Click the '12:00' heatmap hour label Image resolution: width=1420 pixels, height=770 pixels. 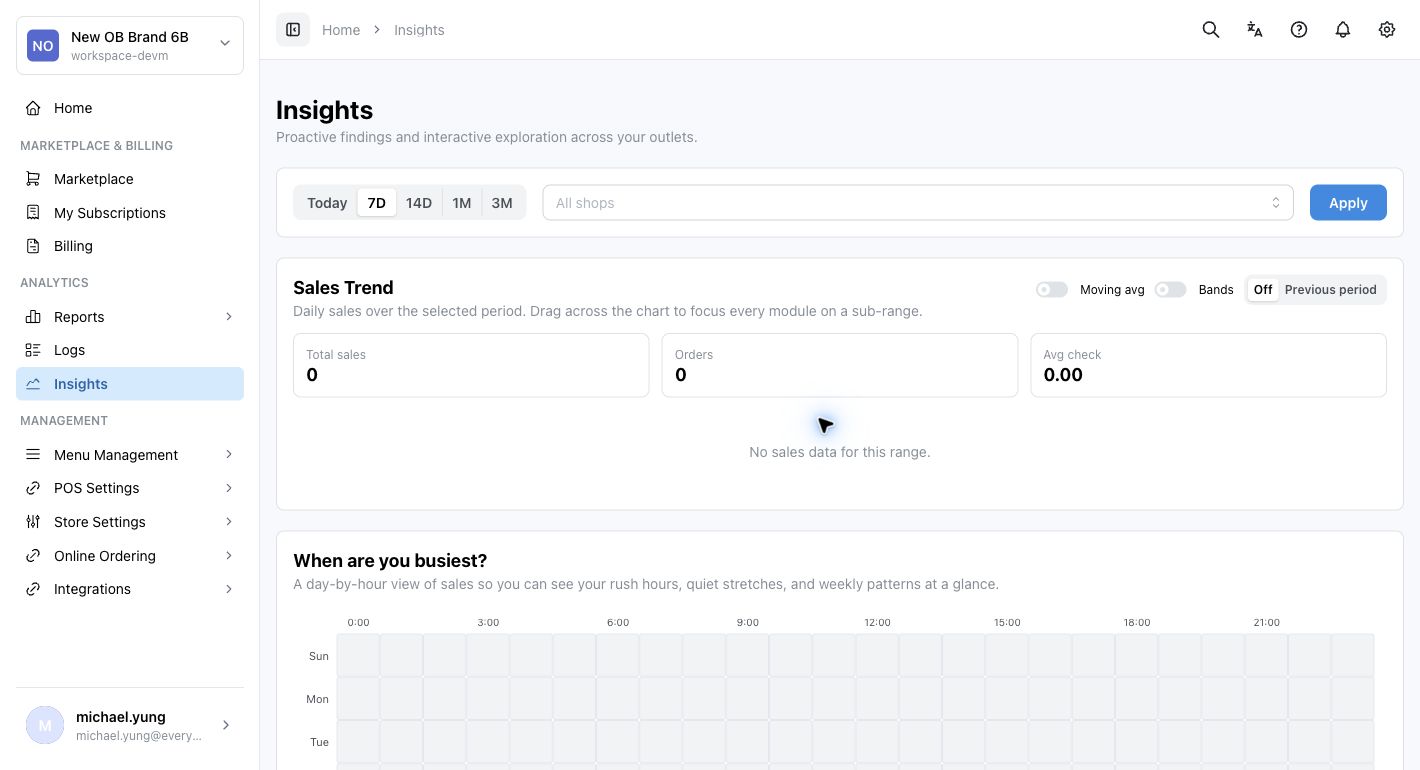click(x=878, y=622)
